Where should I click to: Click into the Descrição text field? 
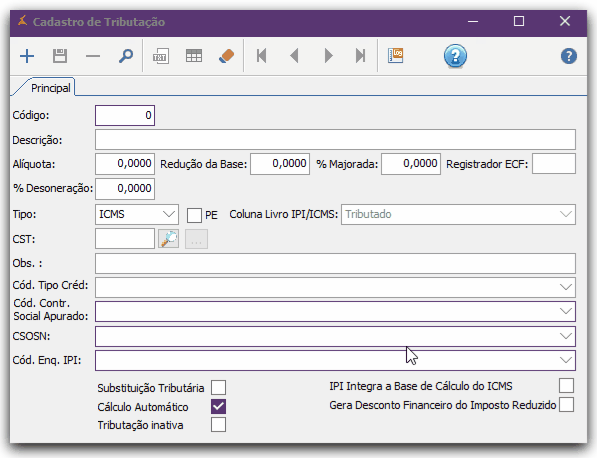click(x=335, y=140)
